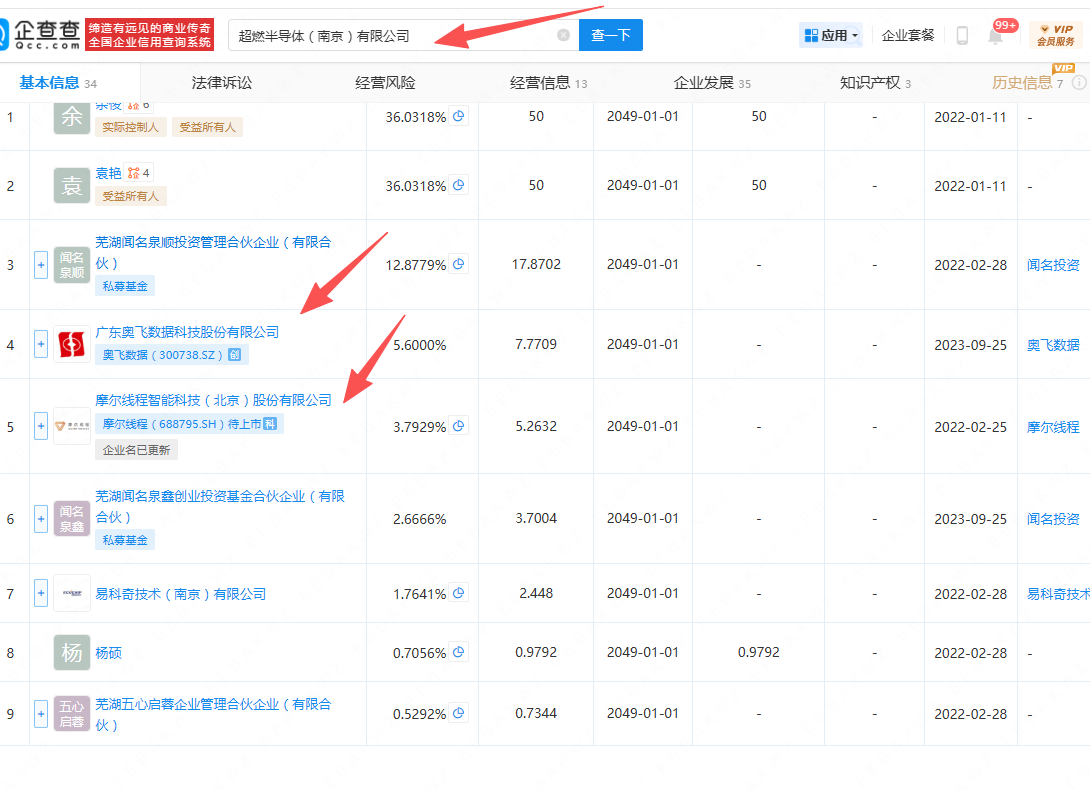Expand row 5 摩尔线程 shareholder
This screenshot has height=790, width=1090.
coord(41,426)
